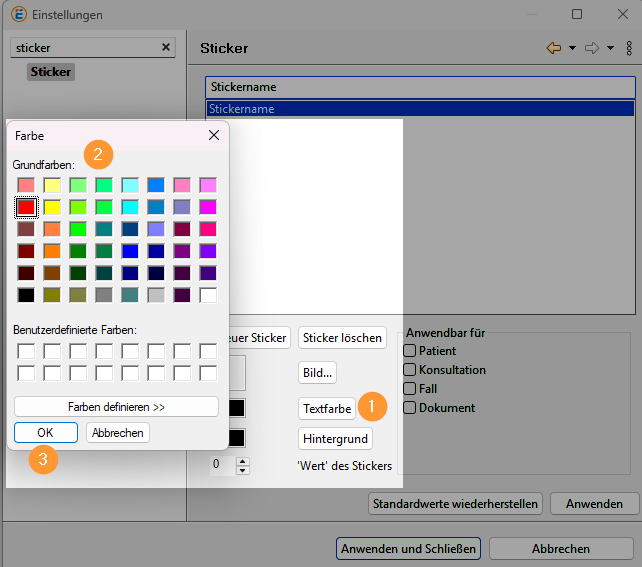Pick the red swatch in Grundfarben
642x567 pixels.
tap(26, 207)
